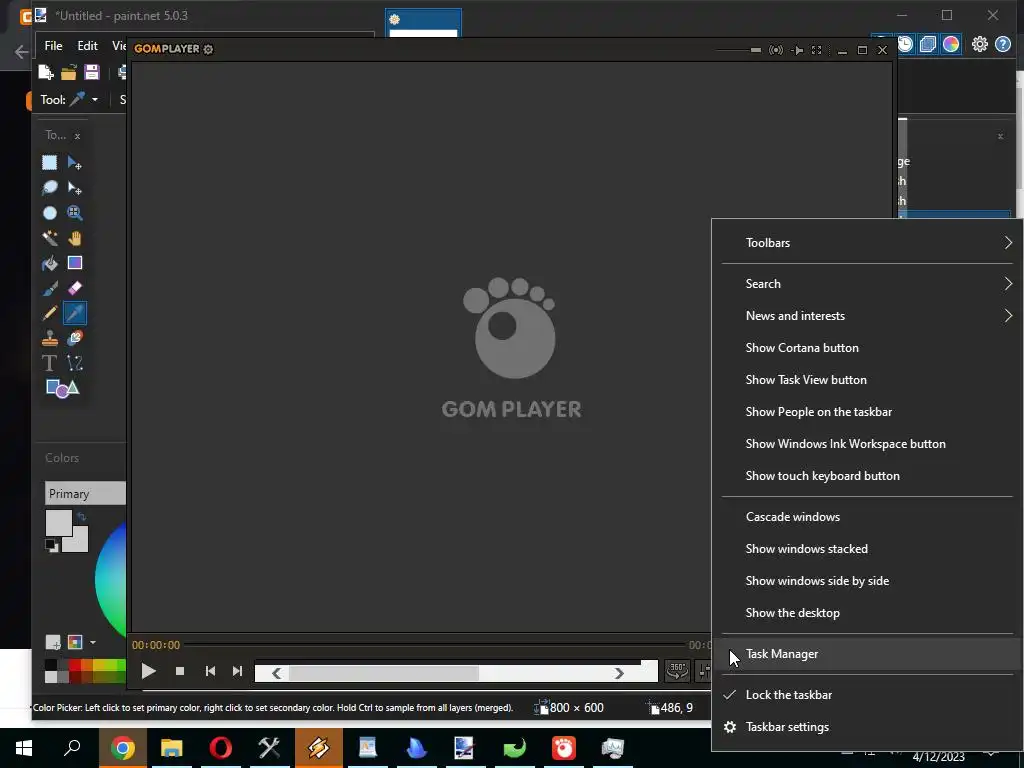Choose Cascade windows
1024x768 pixels.
[867, 517]
